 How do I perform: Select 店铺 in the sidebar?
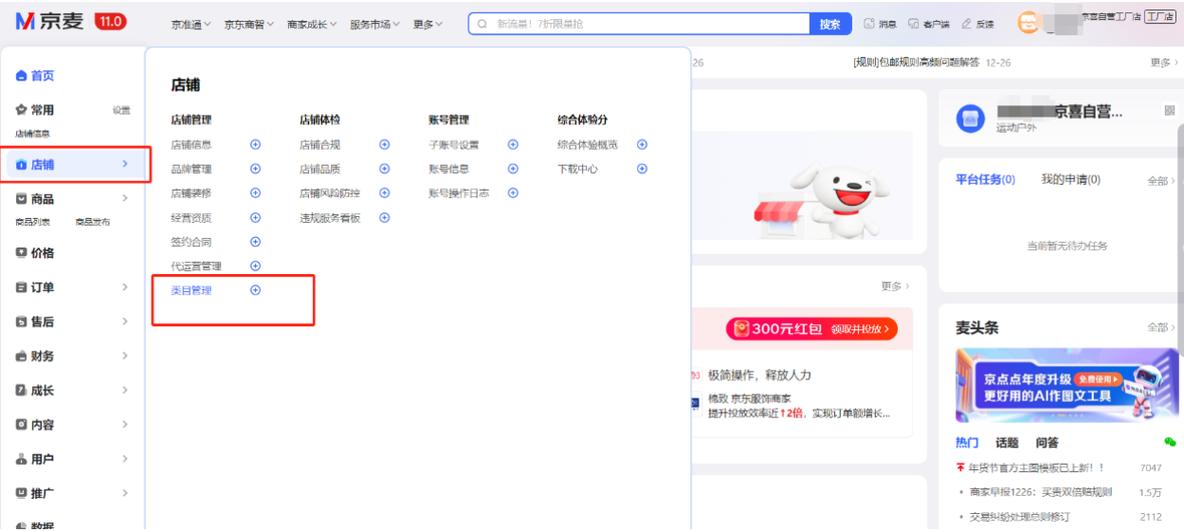click(x=75, y=165)
